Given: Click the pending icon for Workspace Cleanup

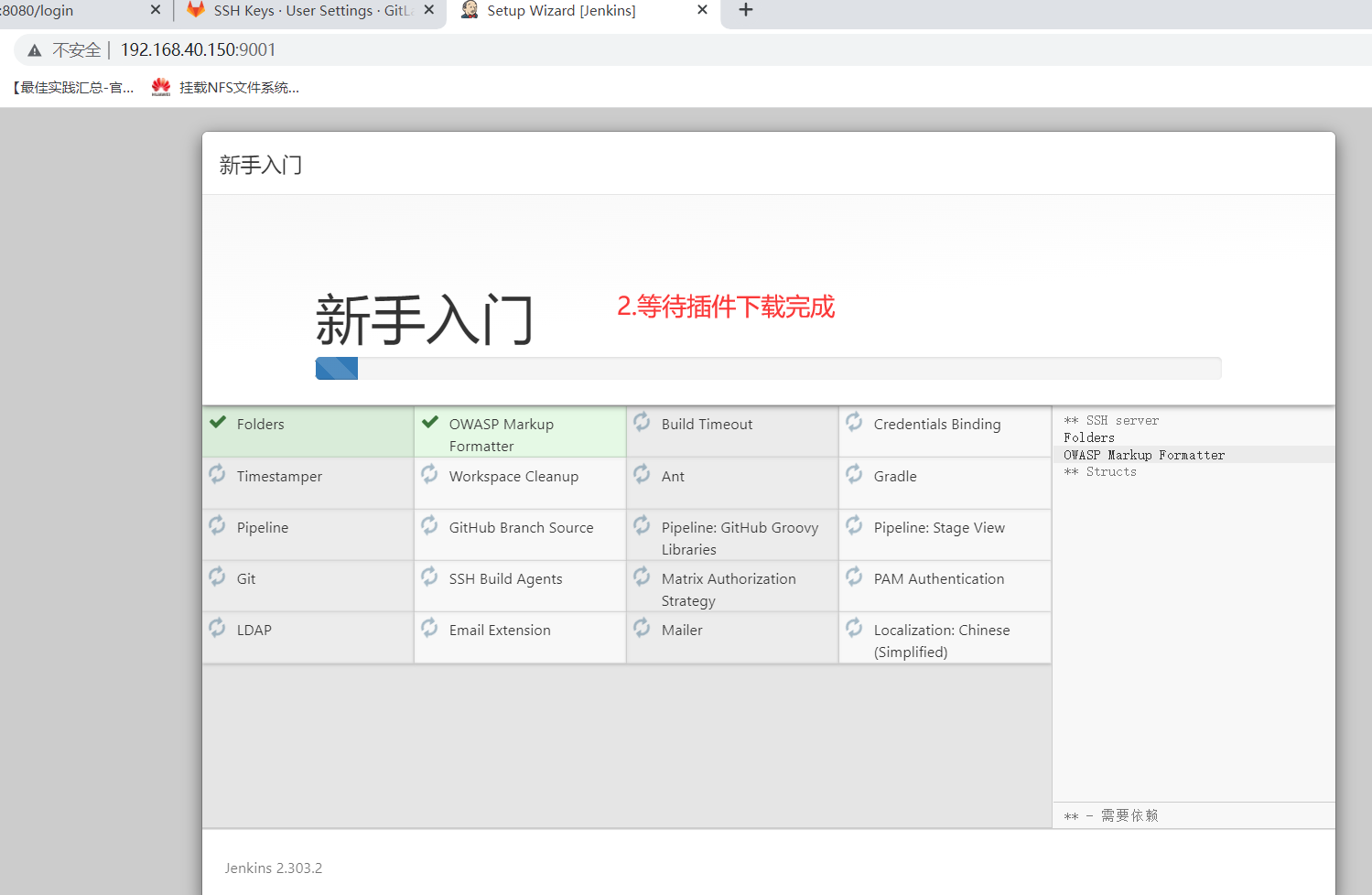Looking at the screenshot, I should (429, 474).
